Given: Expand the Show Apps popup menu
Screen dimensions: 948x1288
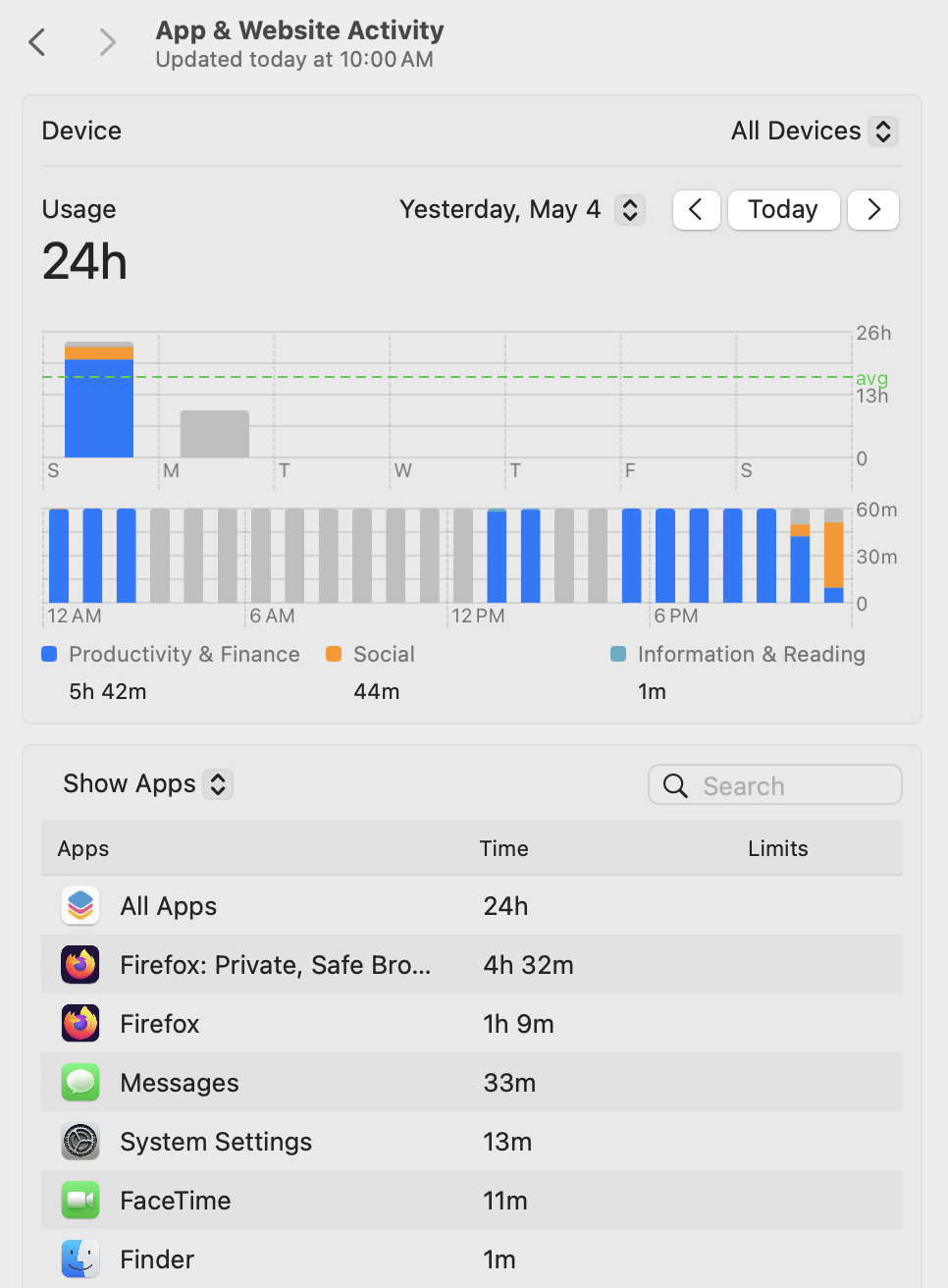Looking at the screenshot, I should [147, 783].
